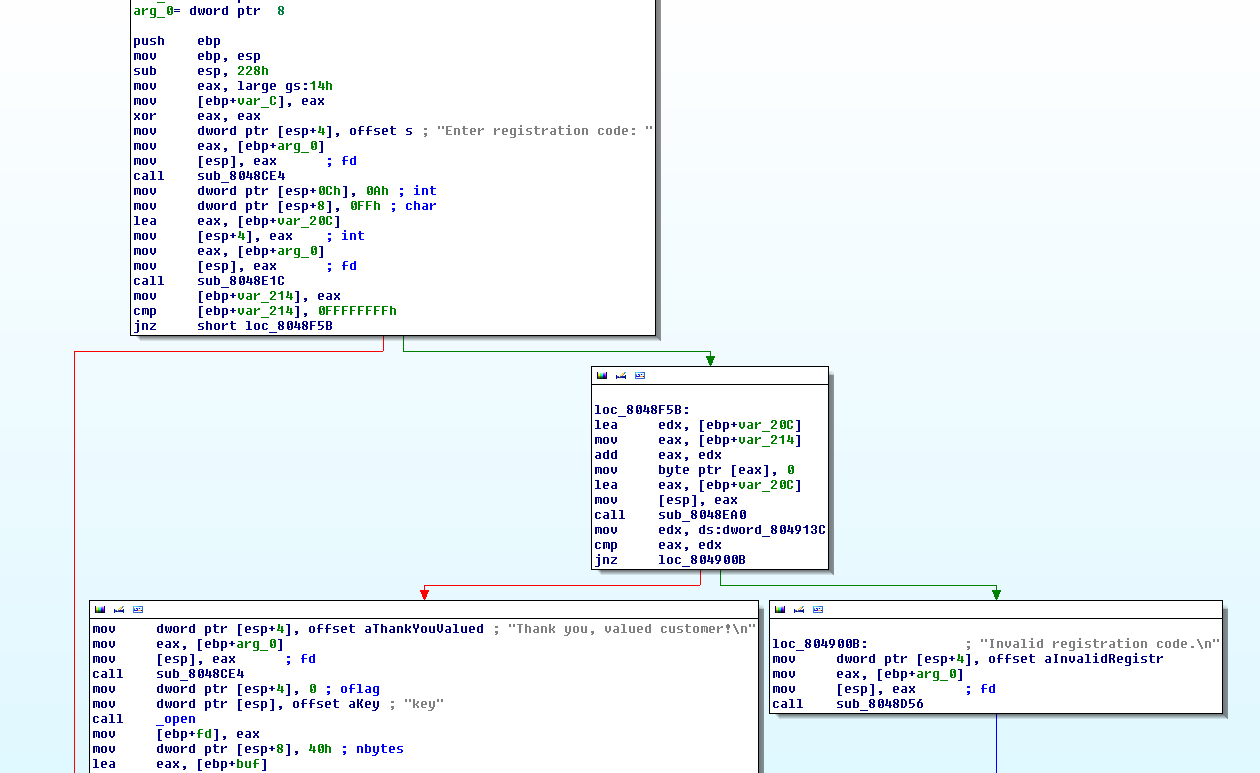Click the 'mov edx, ds:dword_804913C' line
This screenshot has height=773, width=1260.
pos(710,530)
